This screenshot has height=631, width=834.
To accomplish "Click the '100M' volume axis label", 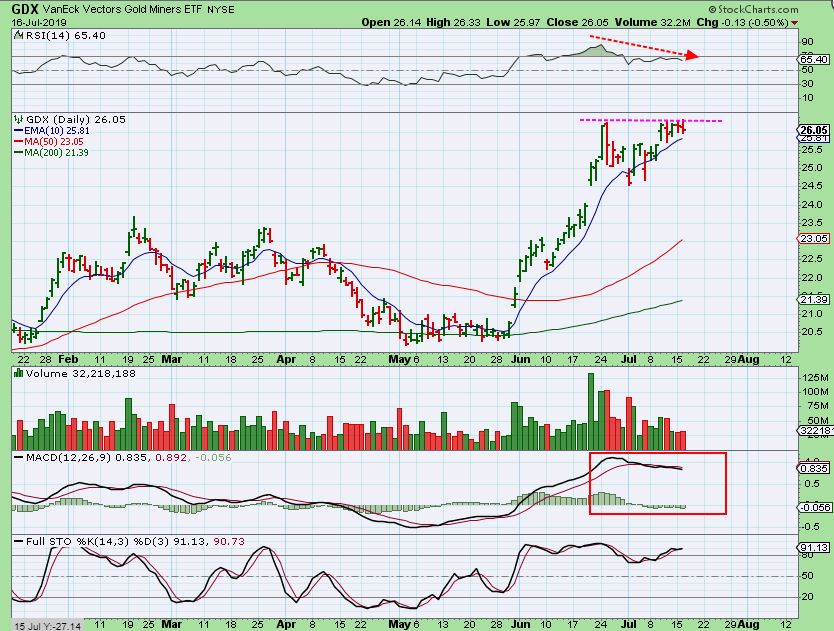I will tap(816, 392).
